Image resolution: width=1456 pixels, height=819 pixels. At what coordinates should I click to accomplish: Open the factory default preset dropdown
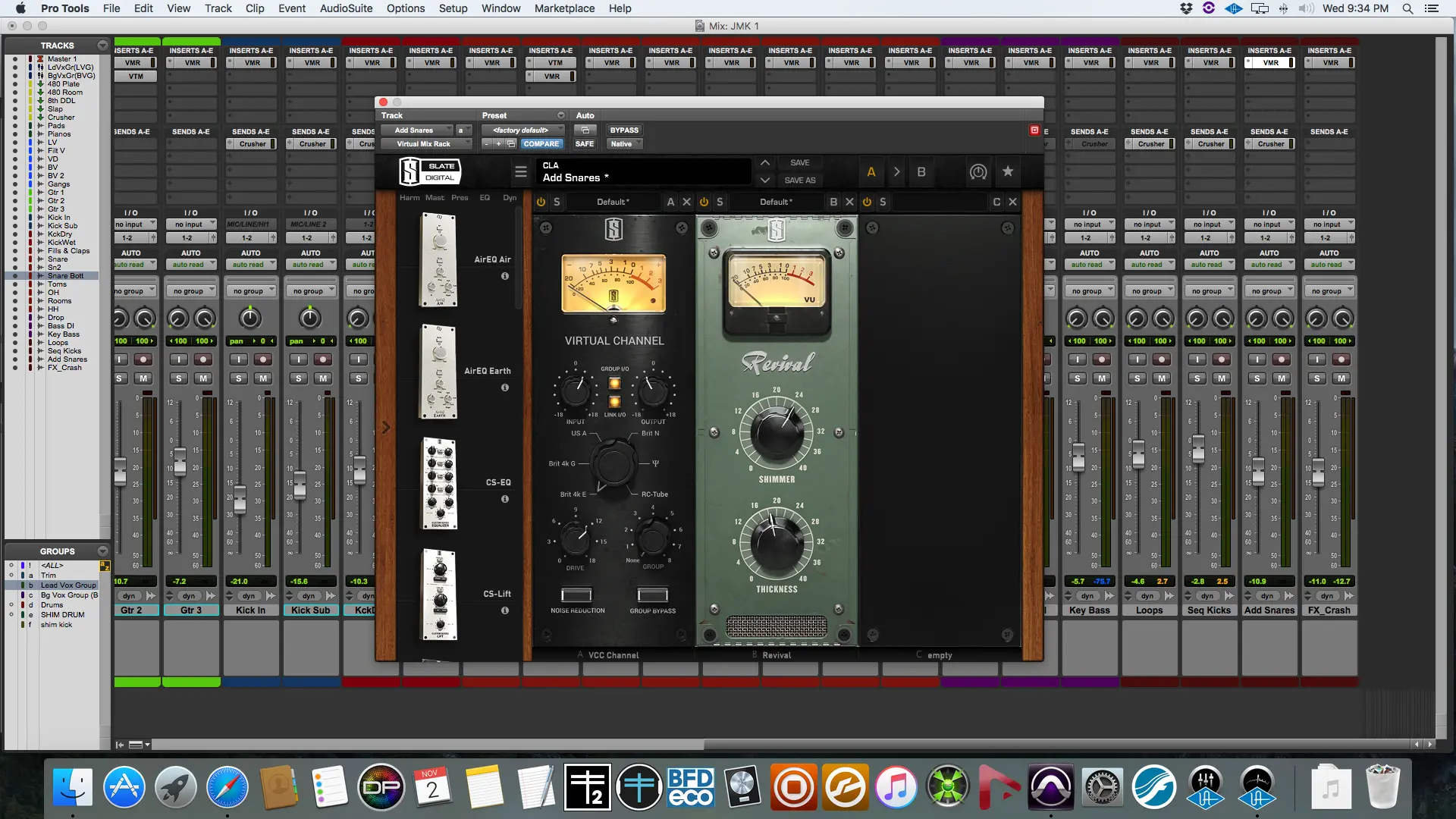coord(524,130)
